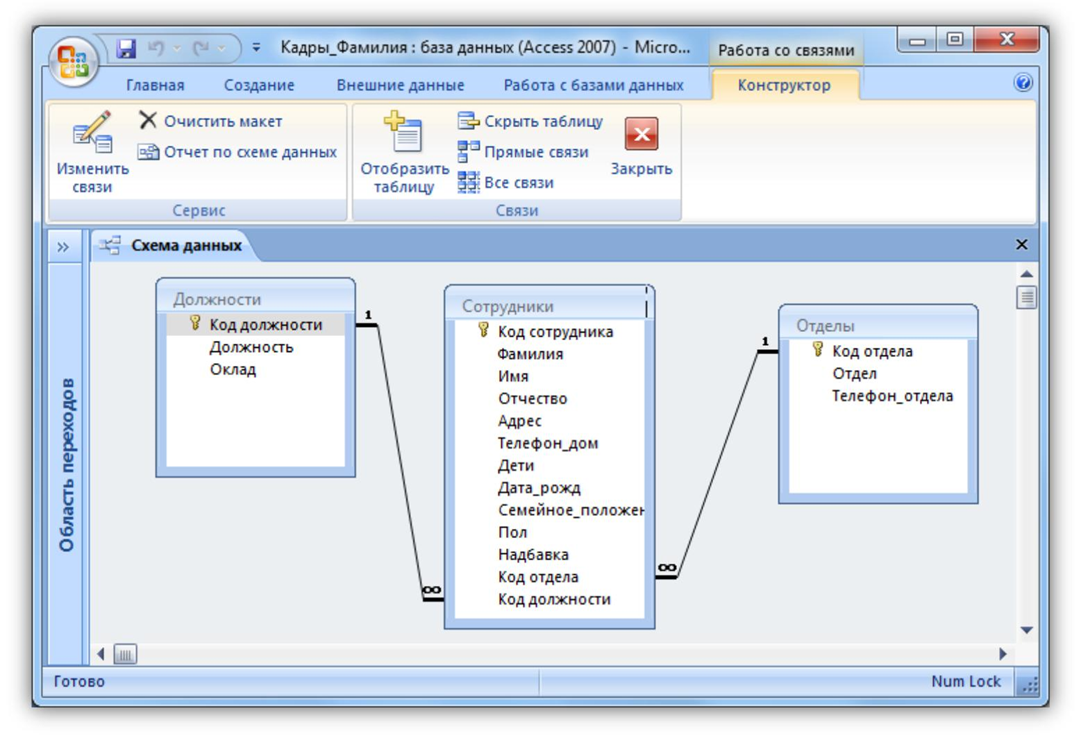
Task: Select Код должности field in Сотрудники
Action: [549, 599]
